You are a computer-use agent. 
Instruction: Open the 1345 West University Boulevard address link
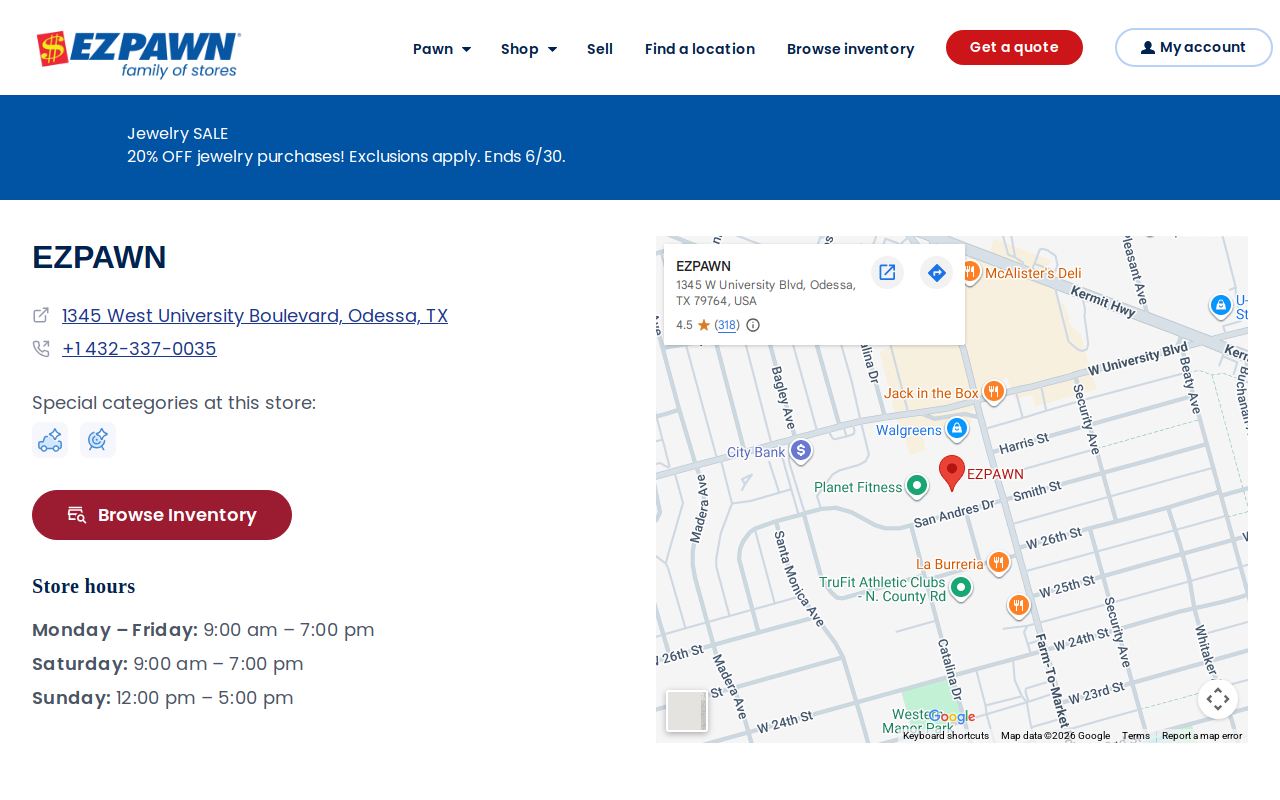pyautogui.click(x=255, y=316)
